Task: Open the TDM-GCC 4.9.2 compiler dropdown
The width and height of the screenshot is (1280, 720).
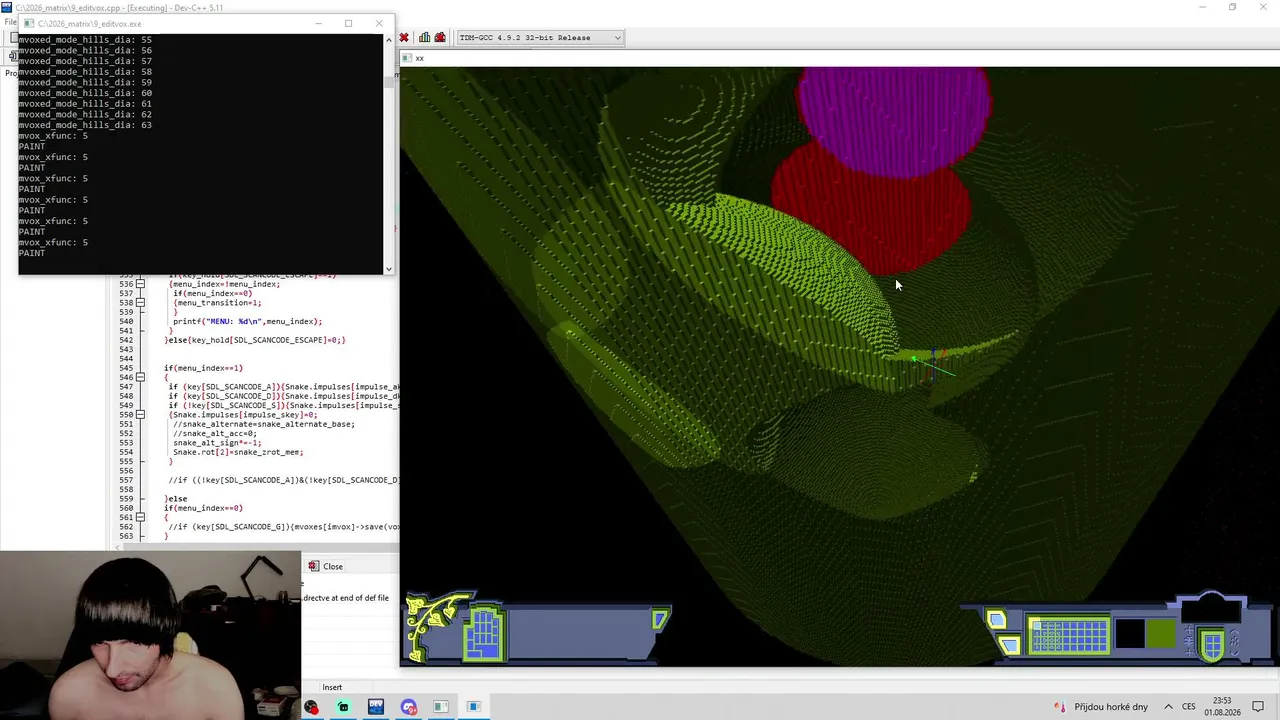Action: 540,38
